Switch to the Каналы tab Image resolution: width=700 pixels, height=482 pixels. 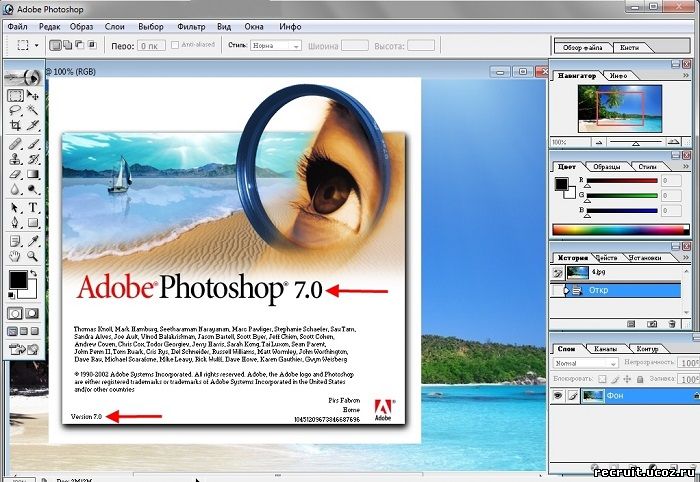pos(605,349)
